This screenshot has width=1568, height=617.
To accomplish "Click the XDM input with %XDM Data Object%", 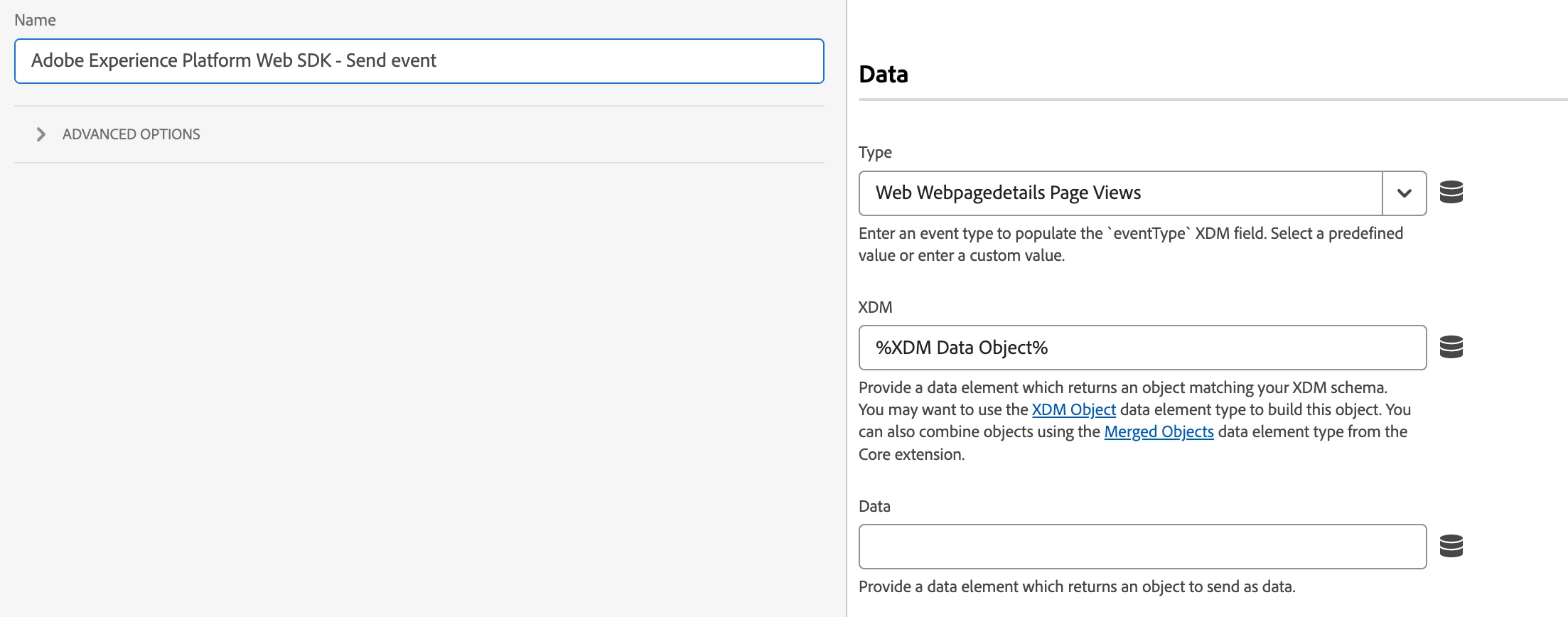I will tap(1142, 348).
